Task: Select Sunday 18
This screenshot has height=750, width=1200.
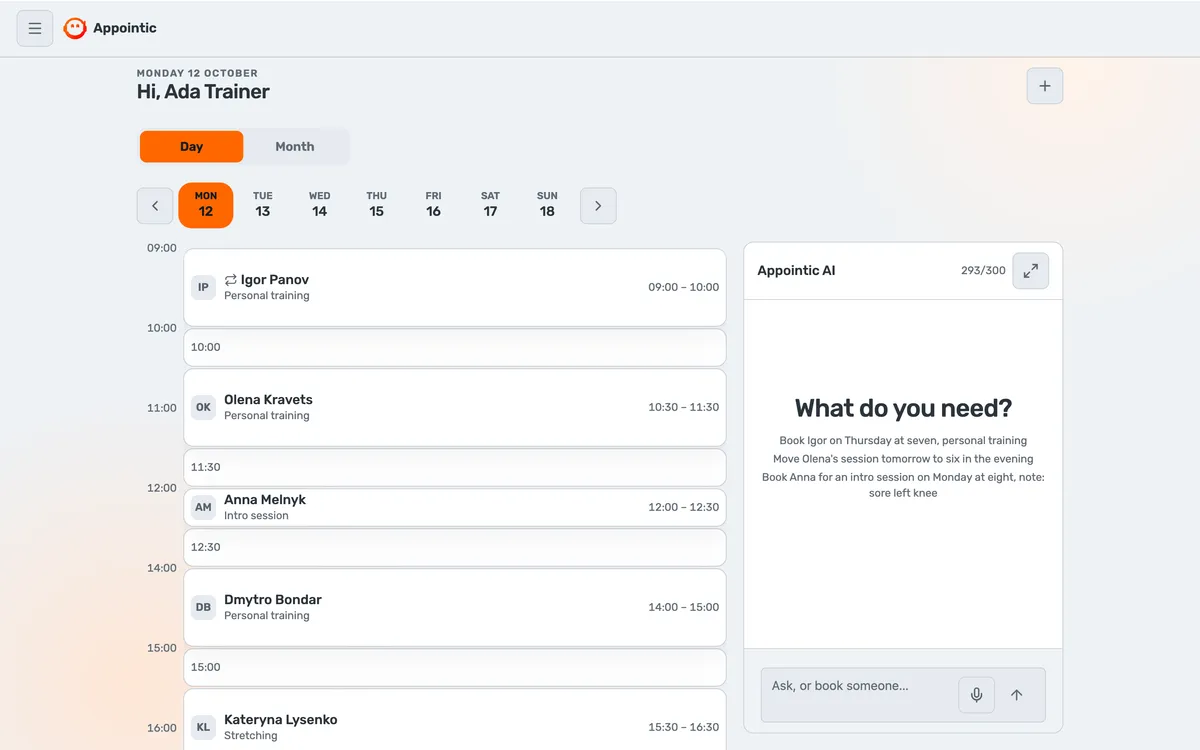Action: click(547, 205)
